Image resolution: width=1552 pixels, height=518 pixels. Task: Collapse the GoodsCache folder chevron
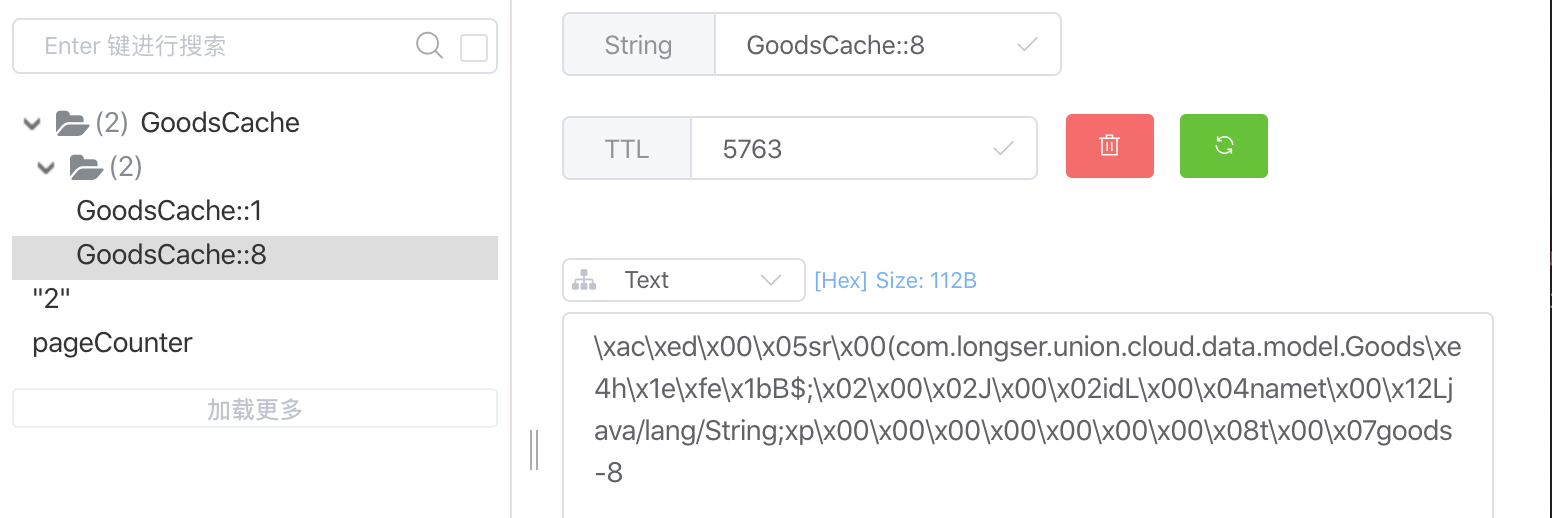[x=33, y=124]
